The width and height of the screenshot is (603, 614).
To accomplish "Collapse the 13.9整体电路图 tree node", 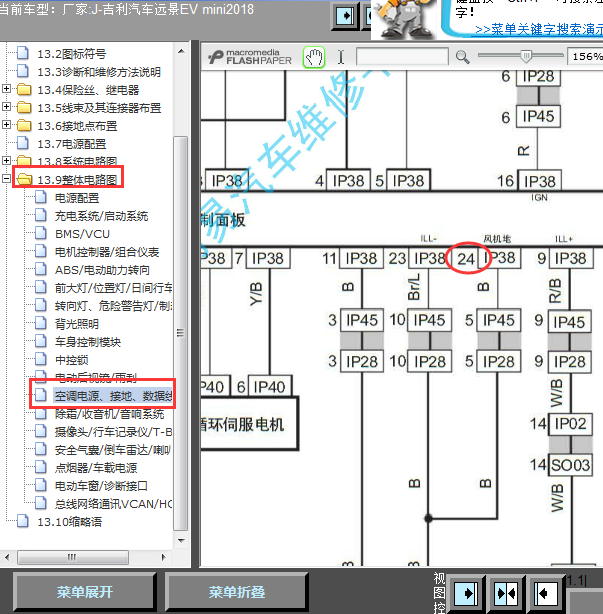I will tap(6, 179).
